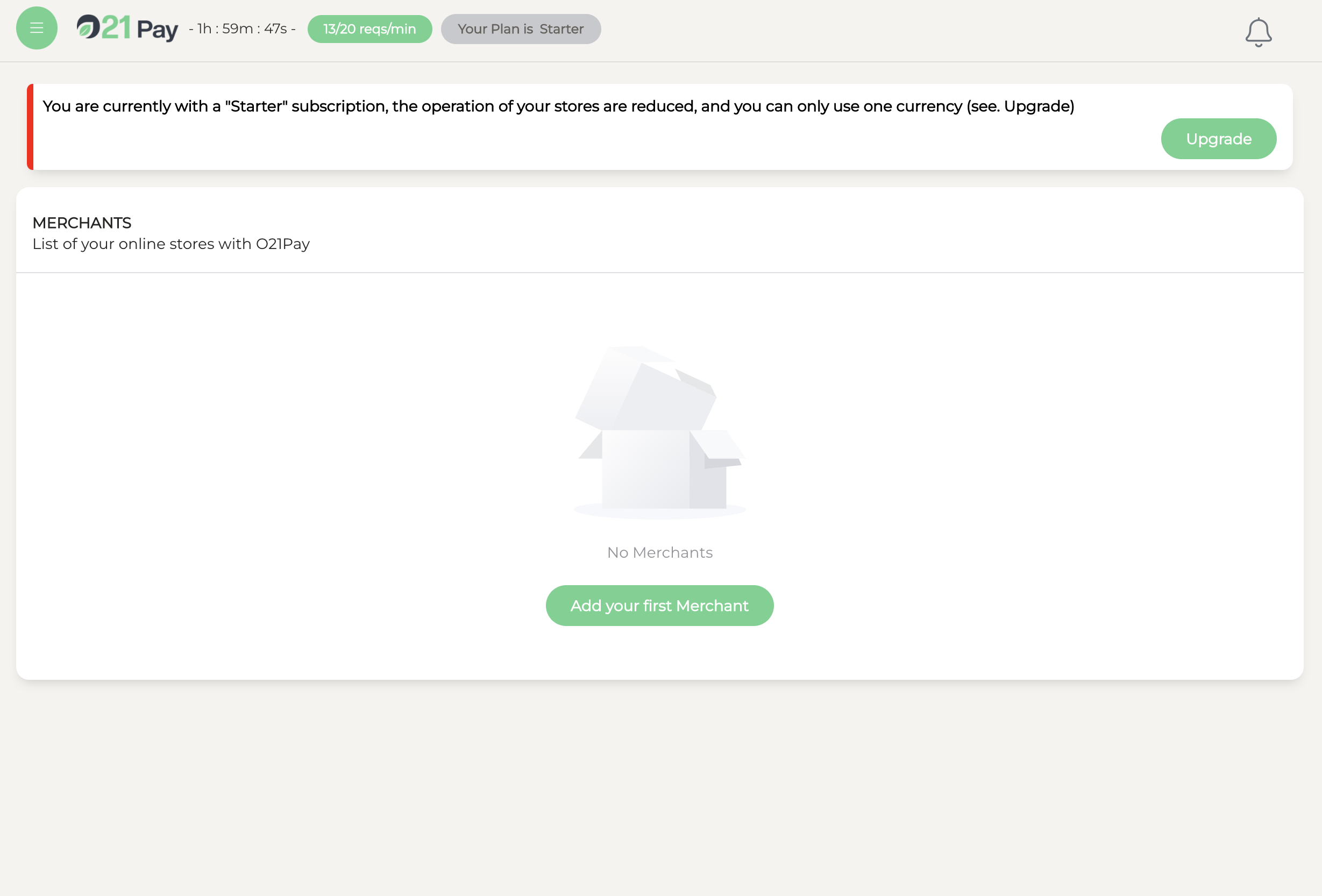Click List of your online stores subtitle
1322x896 pixels.
tap(170, 244)
